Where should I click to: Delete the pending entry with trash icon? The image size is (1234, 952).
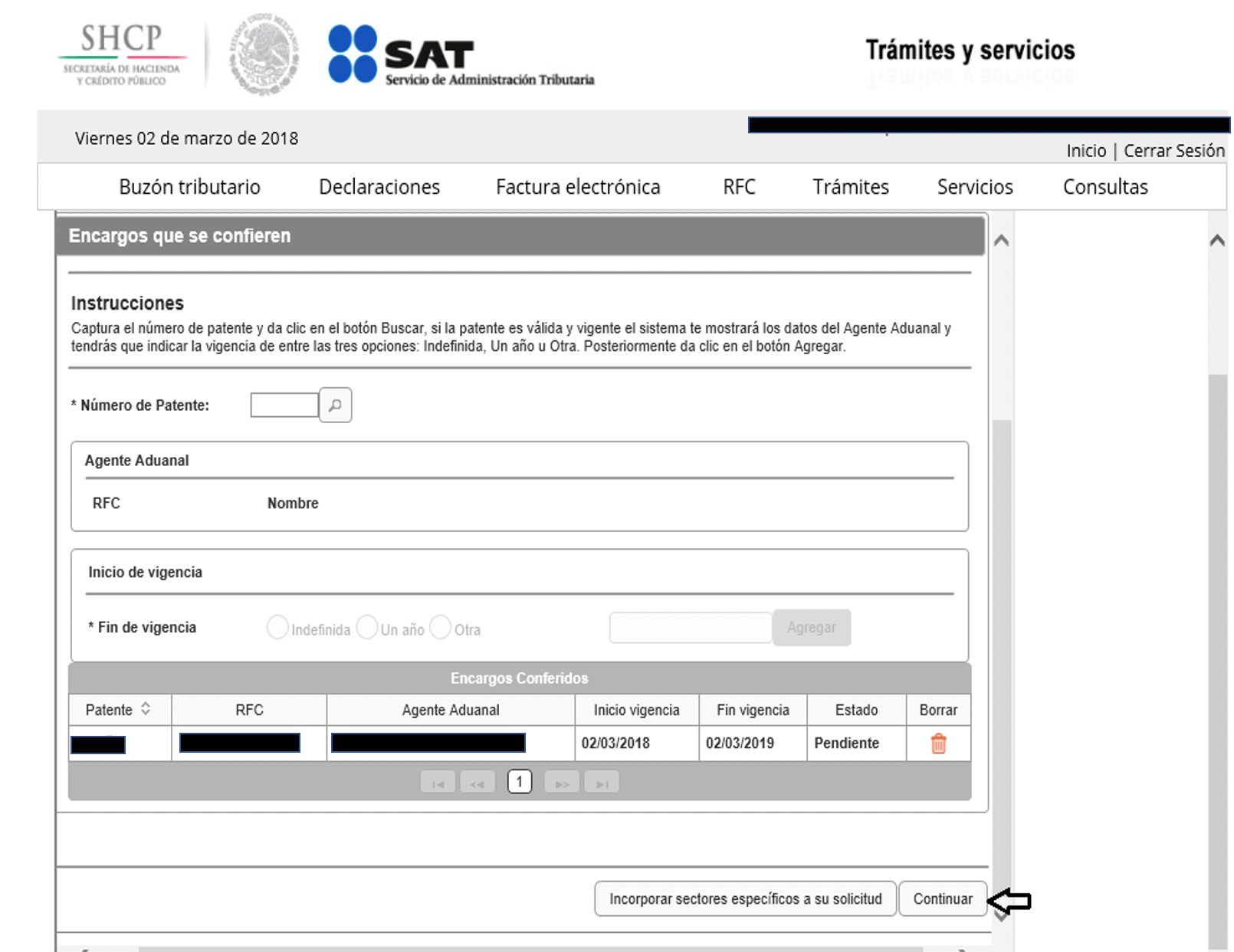938,744
